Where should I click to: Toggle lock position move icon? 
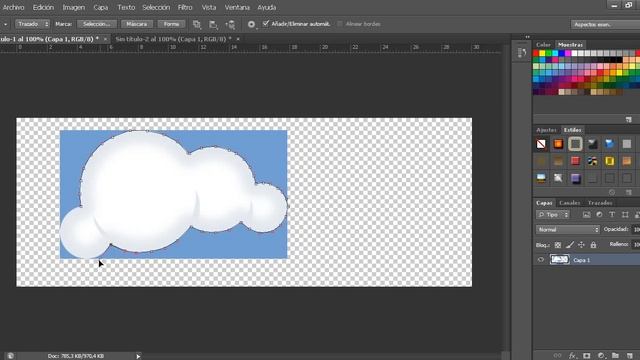tap(582, 245)
